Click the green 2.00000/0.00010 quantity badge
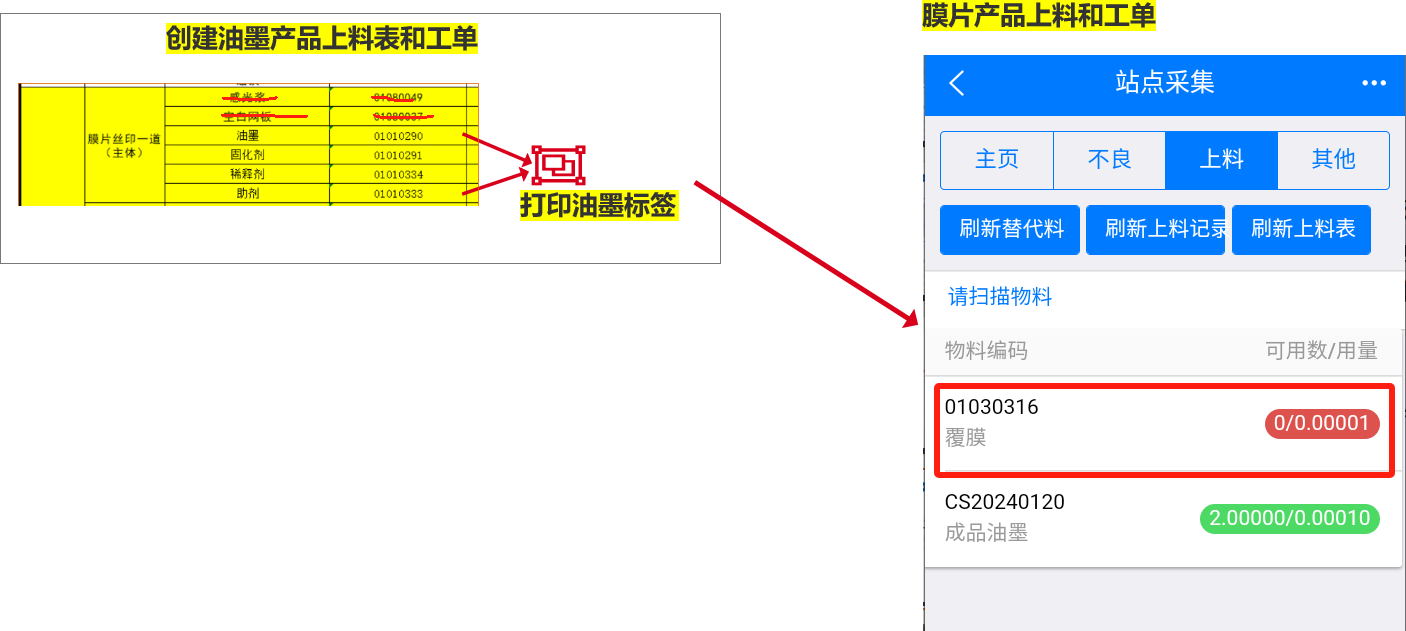Image resolution: width=1406 pixels, height=631 pixels. coord(1289,519)
